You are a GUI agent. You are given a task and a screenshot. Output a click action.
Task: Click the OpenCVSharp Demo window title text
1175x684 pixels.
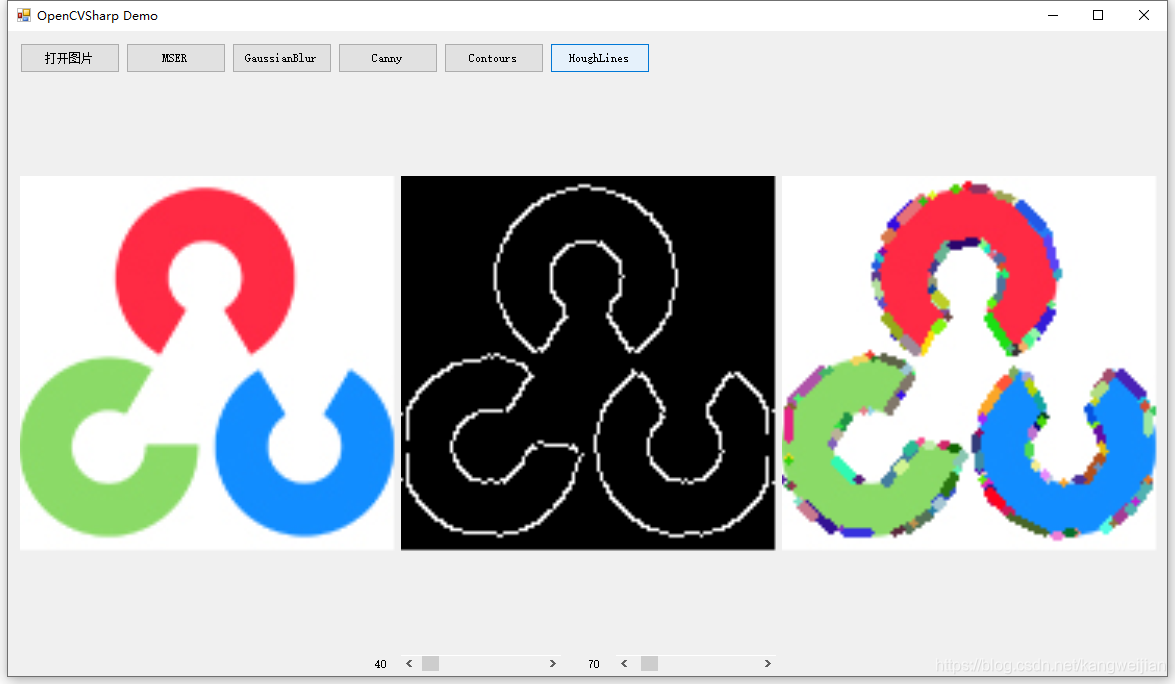click(x=99, y=15)
